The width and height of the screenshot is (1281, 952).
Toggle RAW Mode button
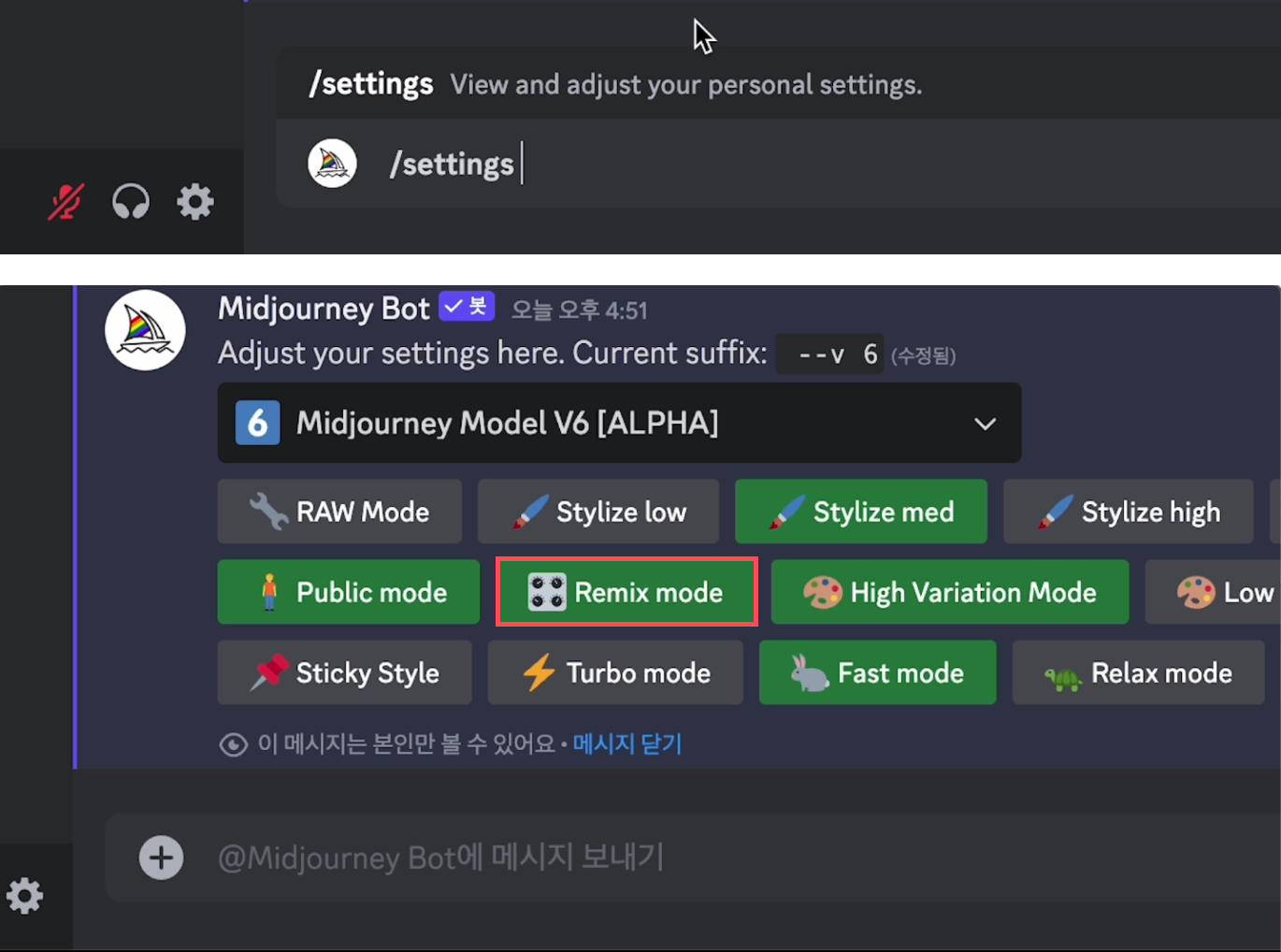(339, 512)
